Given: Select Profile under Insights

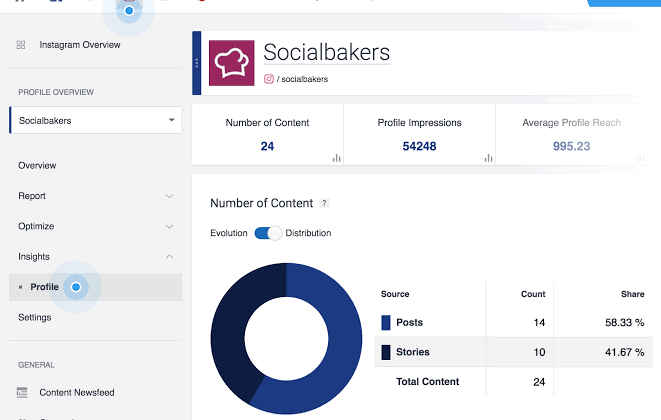Looking at the screenshot, I should [96, 287].
